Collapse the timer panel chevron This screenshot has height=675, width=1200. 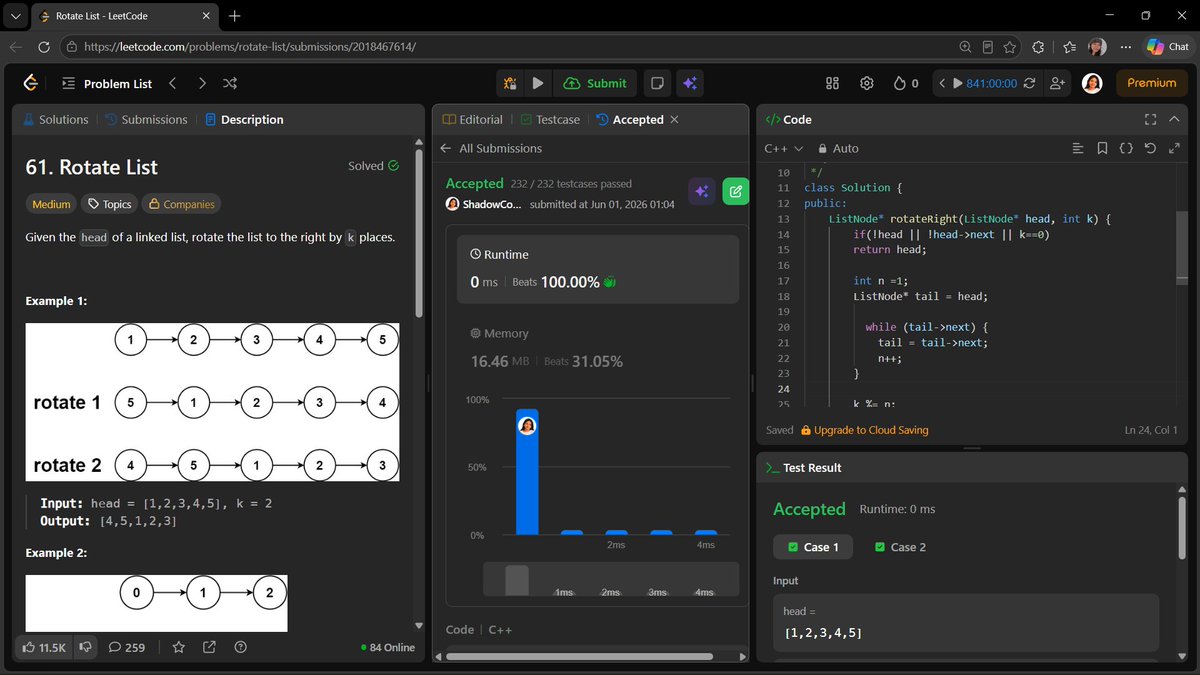pyautogui.click(x=941, y=83)
